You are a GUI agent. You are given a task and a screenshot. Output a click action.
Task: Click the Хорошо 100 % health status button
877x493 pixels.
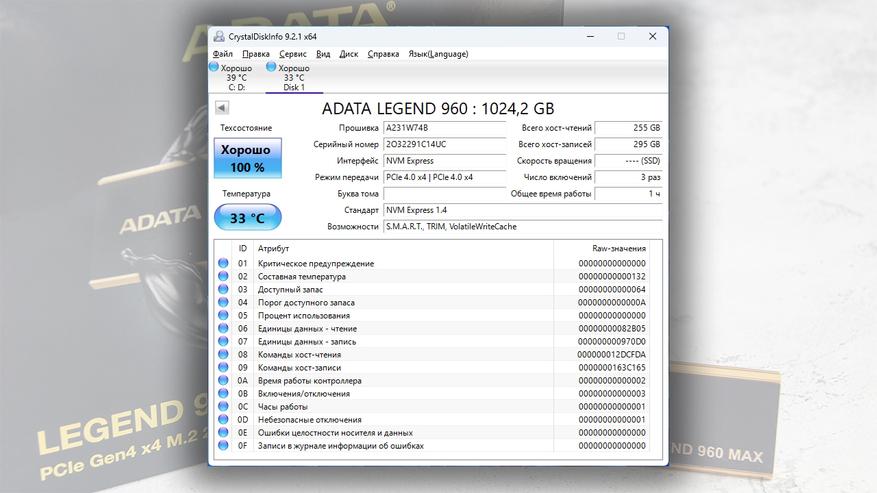[x=247, y=158]
